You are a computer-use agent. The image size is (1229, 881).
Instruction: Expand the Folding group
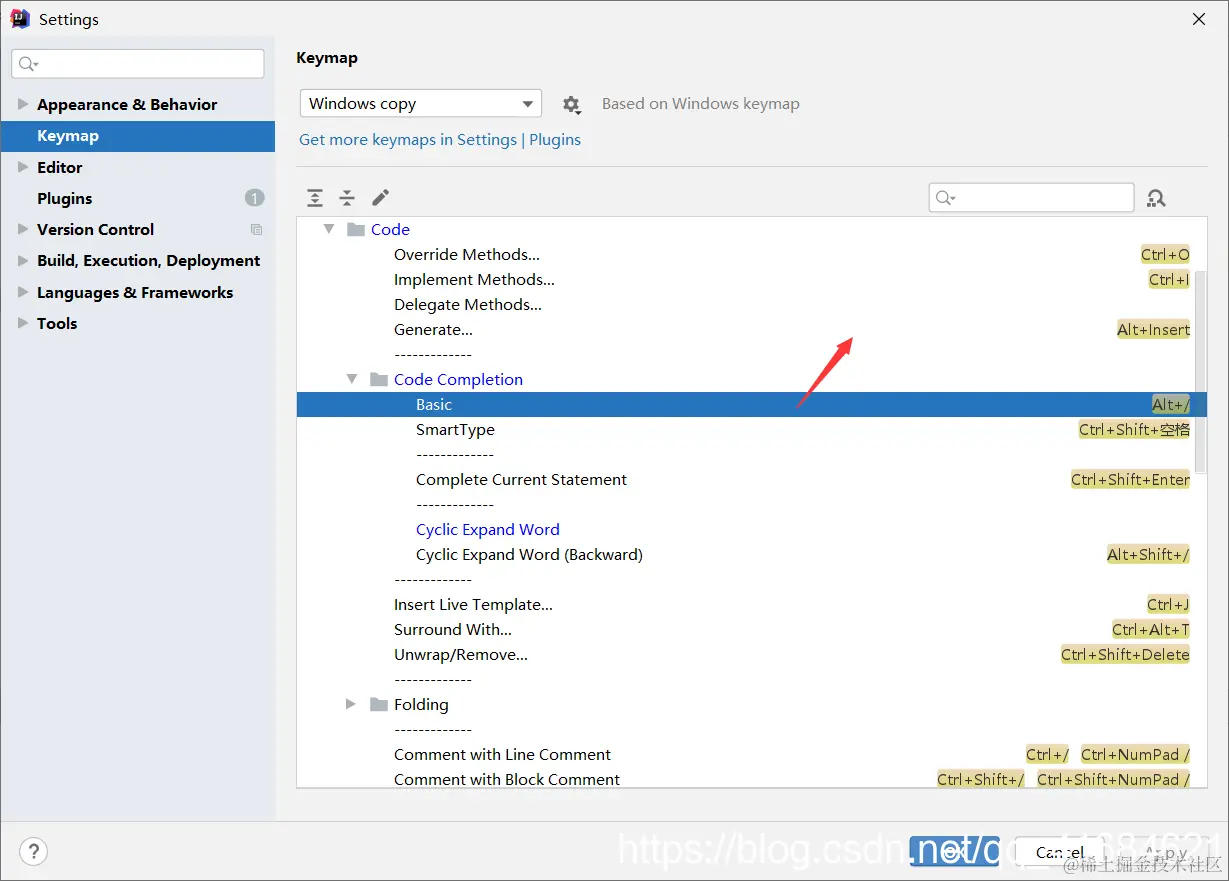click(351, 704)
